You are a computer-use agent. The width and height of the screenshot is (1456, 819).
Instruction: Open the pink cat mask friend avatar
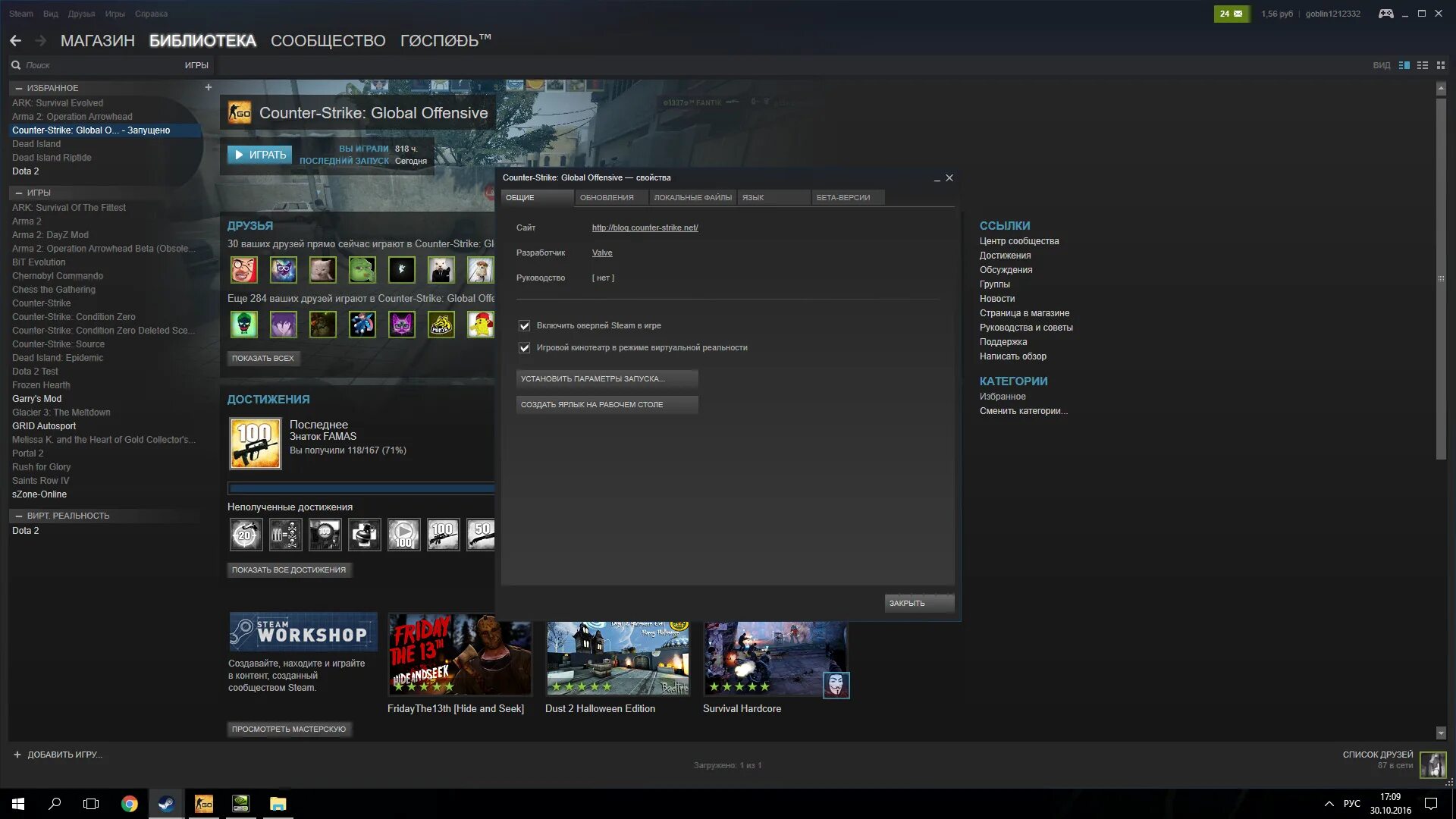pyautogui.click(x=402, y=324)
